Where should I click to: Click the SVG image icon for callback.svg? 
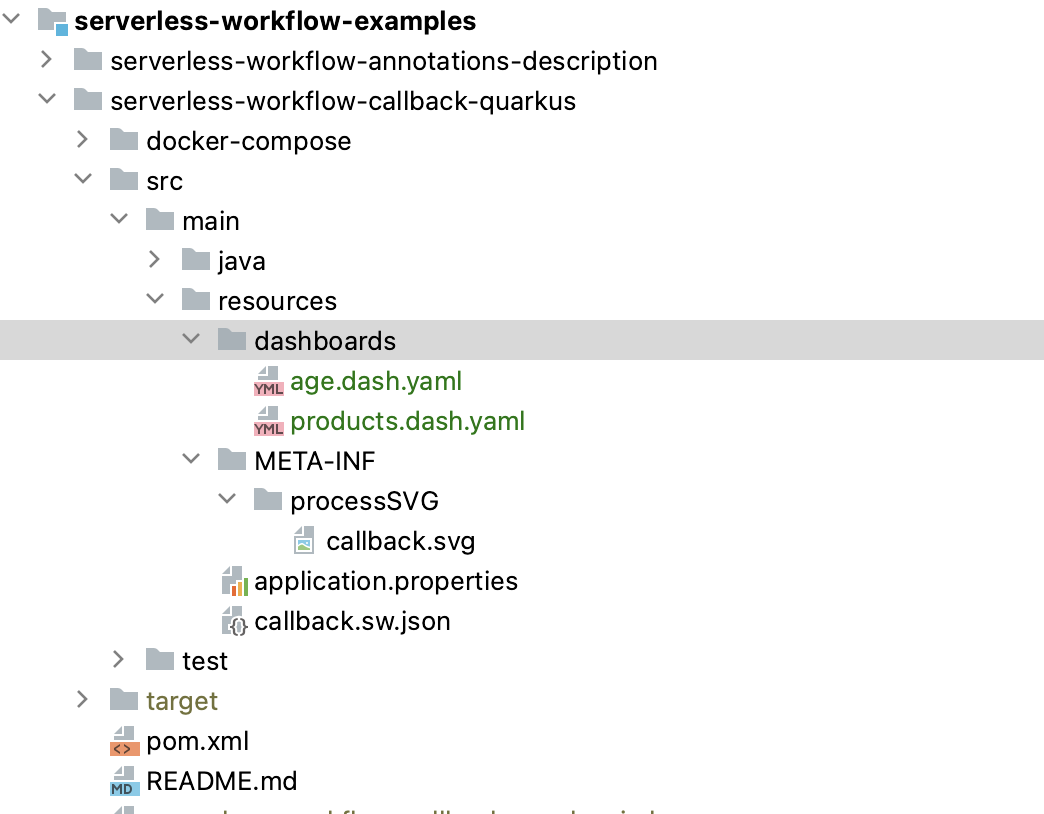coord(305,541)
